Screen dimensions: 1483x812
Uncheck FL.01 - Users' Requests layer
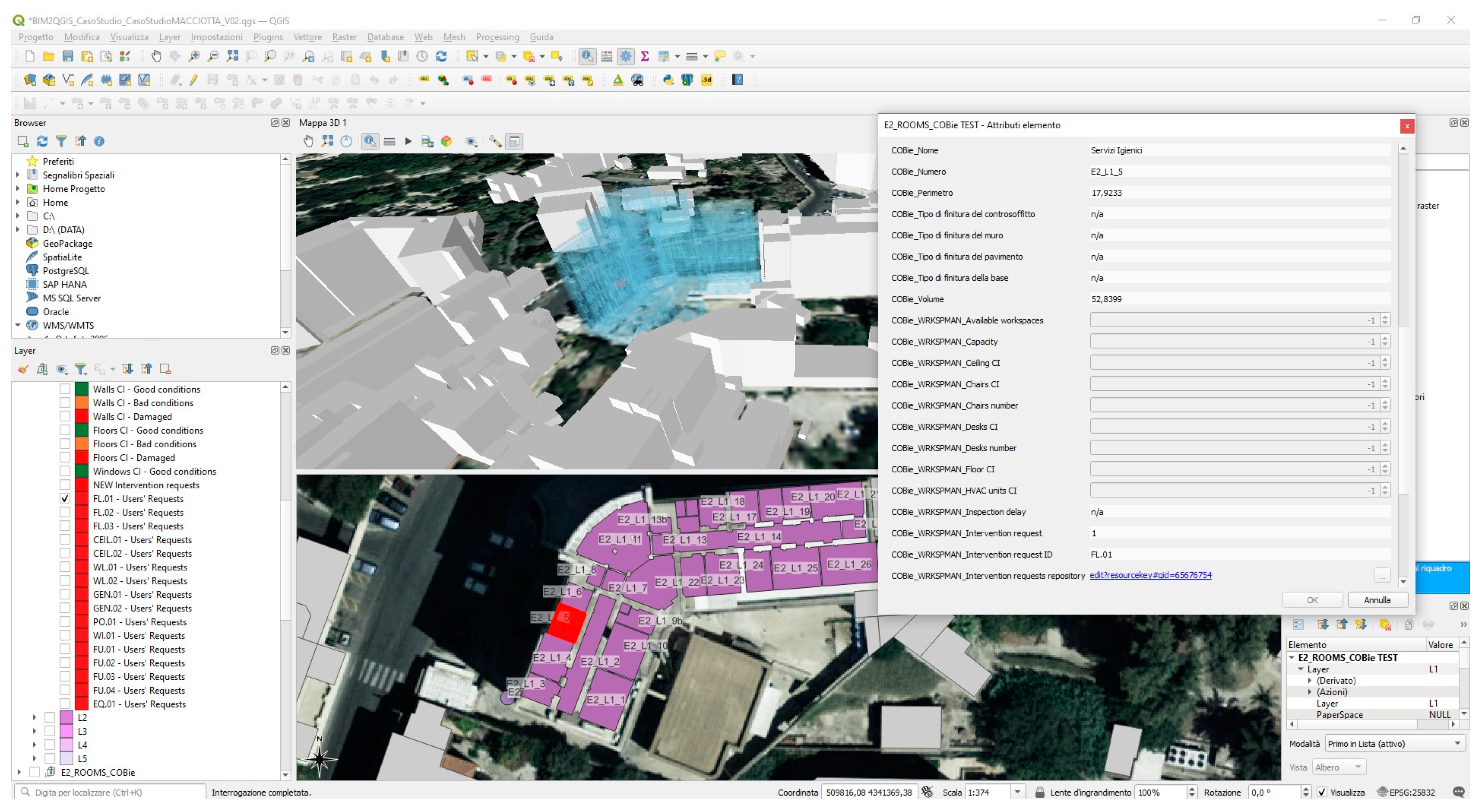pyautogui.click(x=65, y=499)
